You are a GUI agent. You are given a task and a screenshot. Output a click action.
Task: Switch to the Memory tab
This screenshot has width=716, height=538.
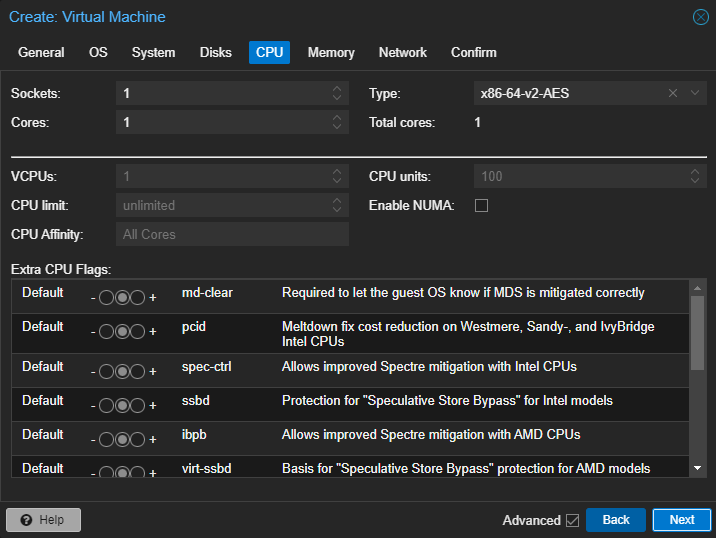(331, 52)
